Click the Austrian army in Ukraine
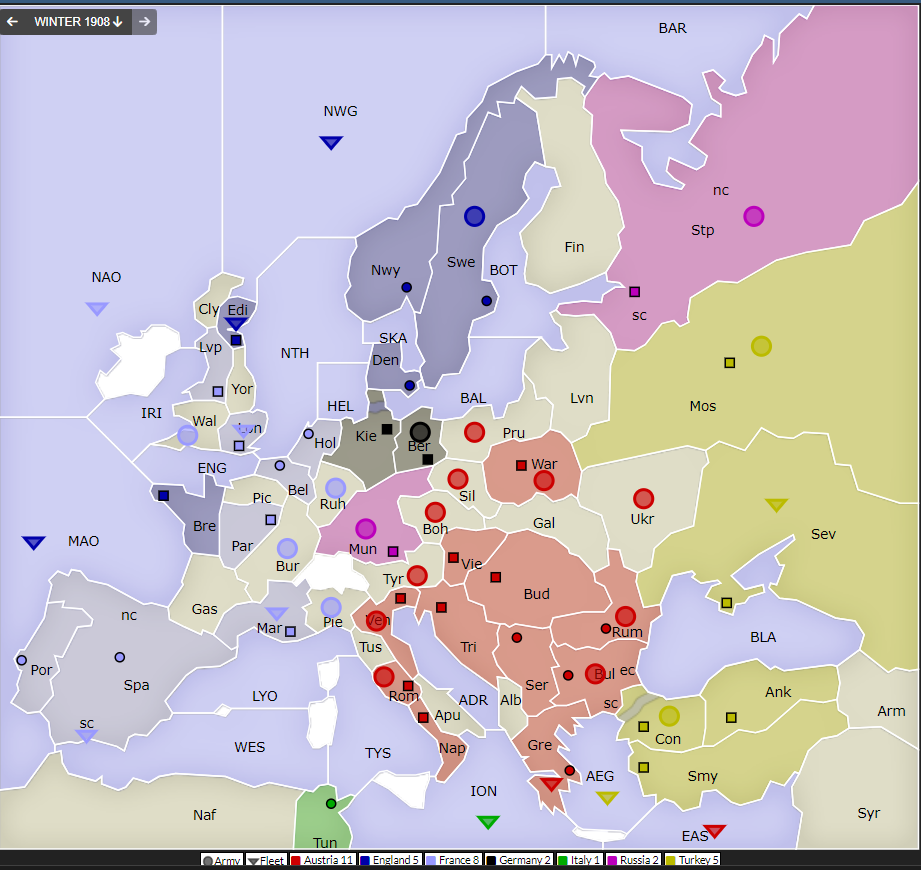This screenshot has height=870, width=921. click(644, 499)
